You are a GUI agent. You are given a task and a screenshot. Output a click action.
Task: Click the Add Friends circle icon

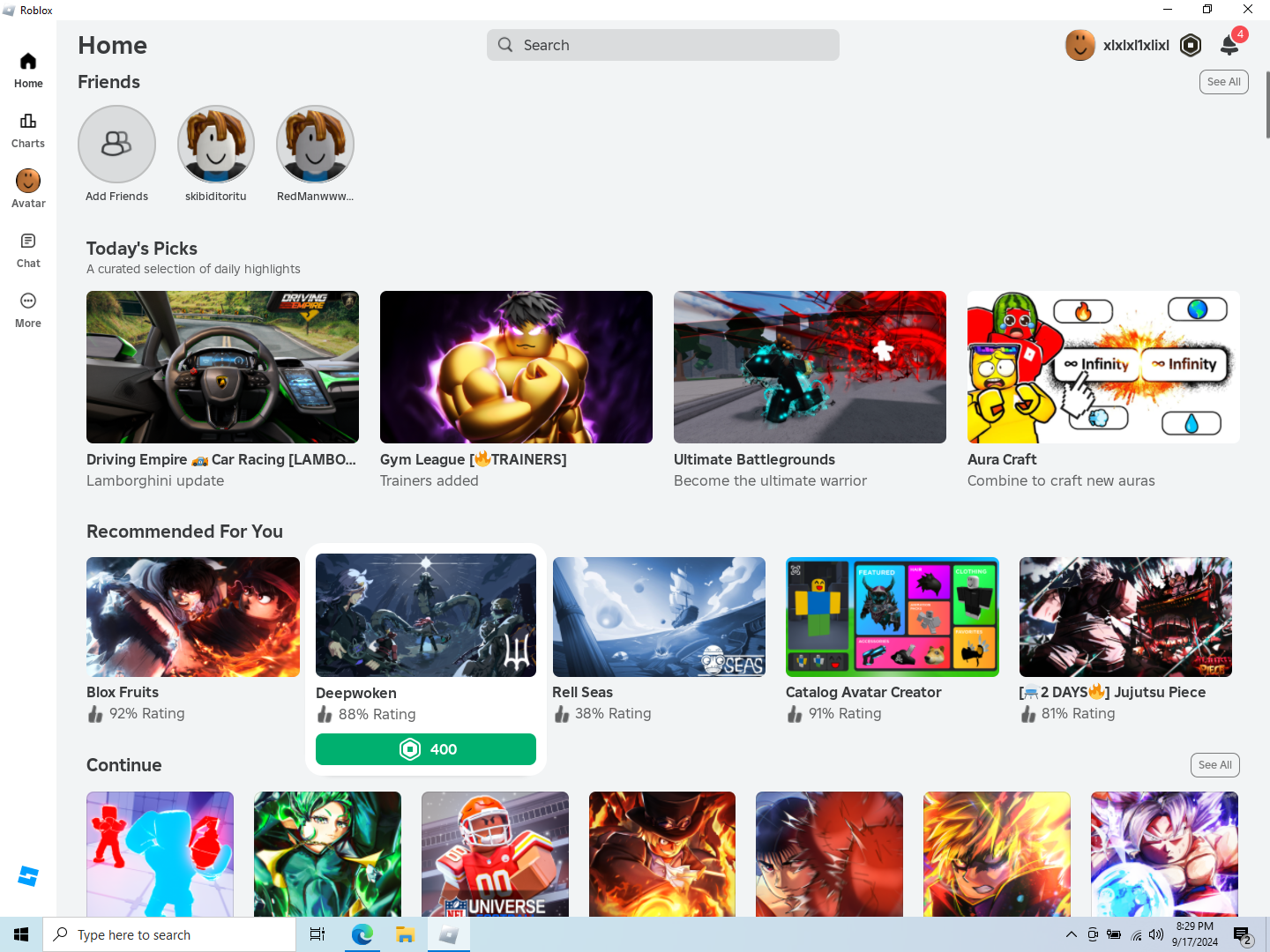coord(116,144)
